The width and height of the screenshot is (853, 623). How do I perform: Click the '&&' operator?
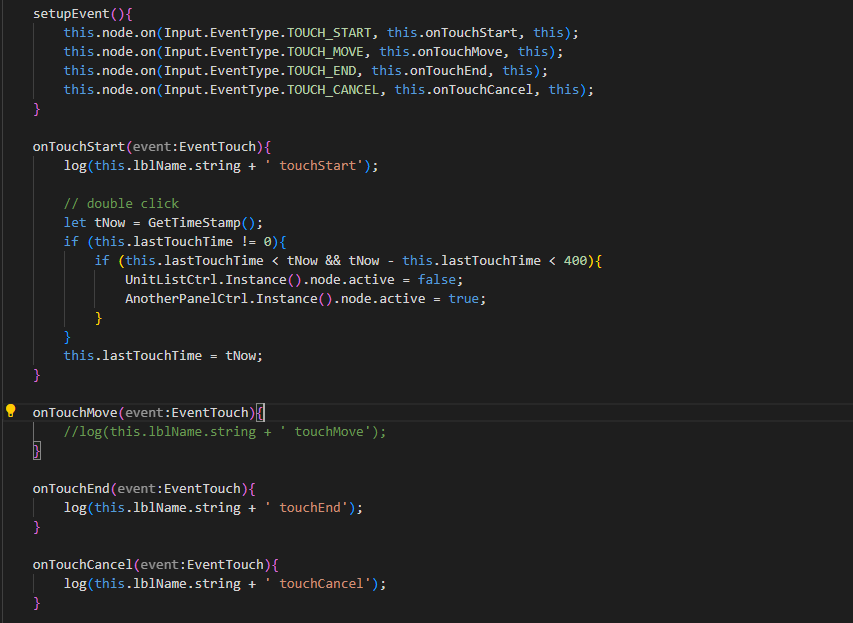[x=333, y=261]
